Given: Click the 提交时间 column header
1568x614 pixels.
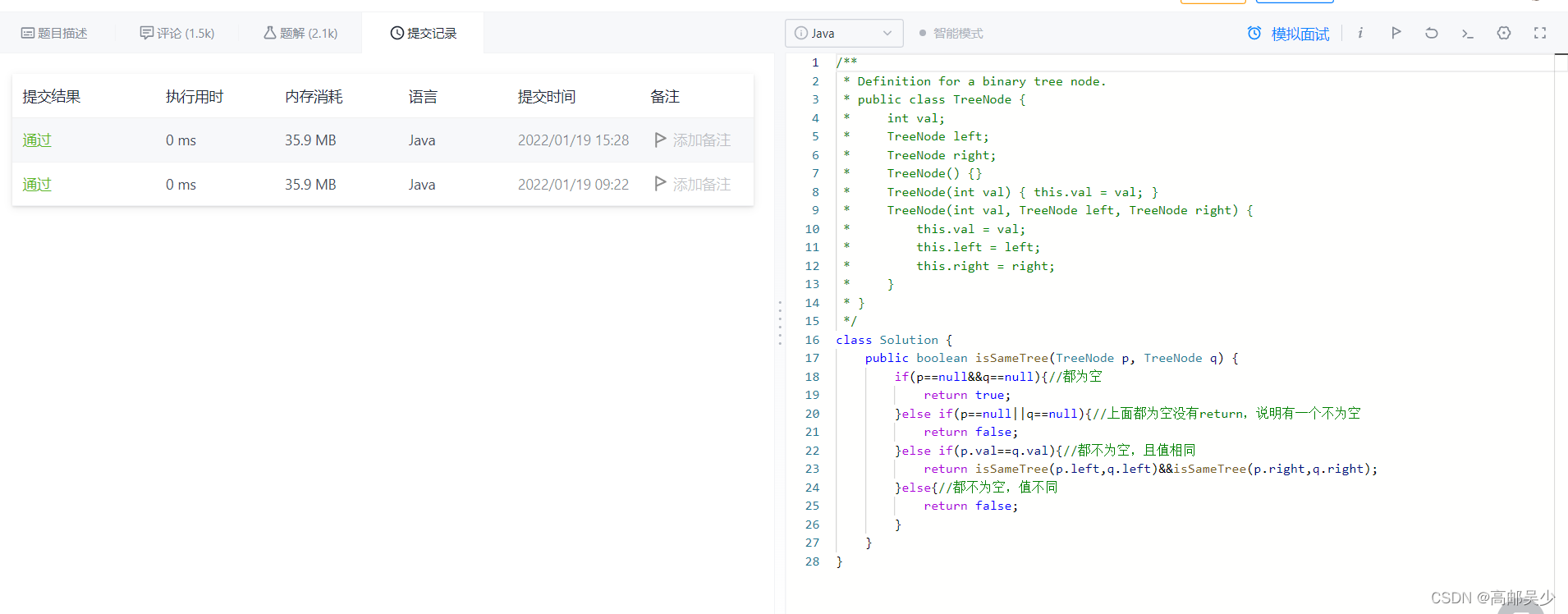Looking at the screenshot, I should 547,97.
